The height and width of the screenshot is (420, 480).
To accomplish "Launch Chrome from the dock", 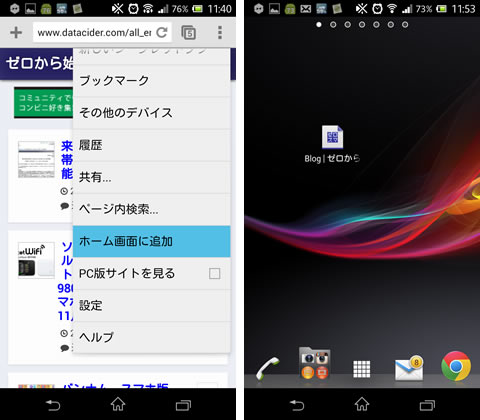I will click(456, 366).
